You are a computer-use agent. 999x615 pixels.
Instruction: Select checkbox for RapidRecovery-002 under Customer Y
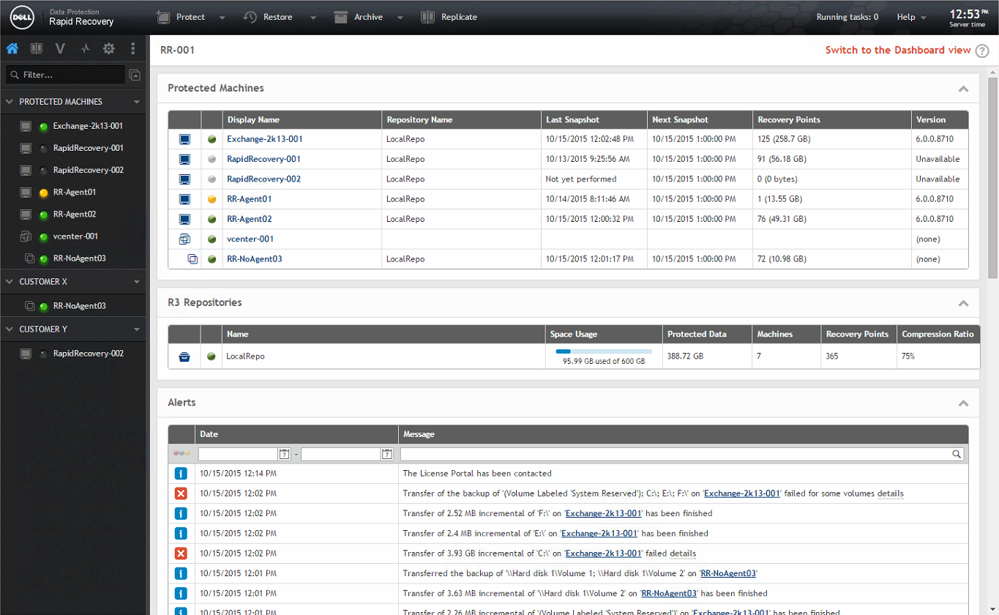pyautogui.click(x=25, y=354)
